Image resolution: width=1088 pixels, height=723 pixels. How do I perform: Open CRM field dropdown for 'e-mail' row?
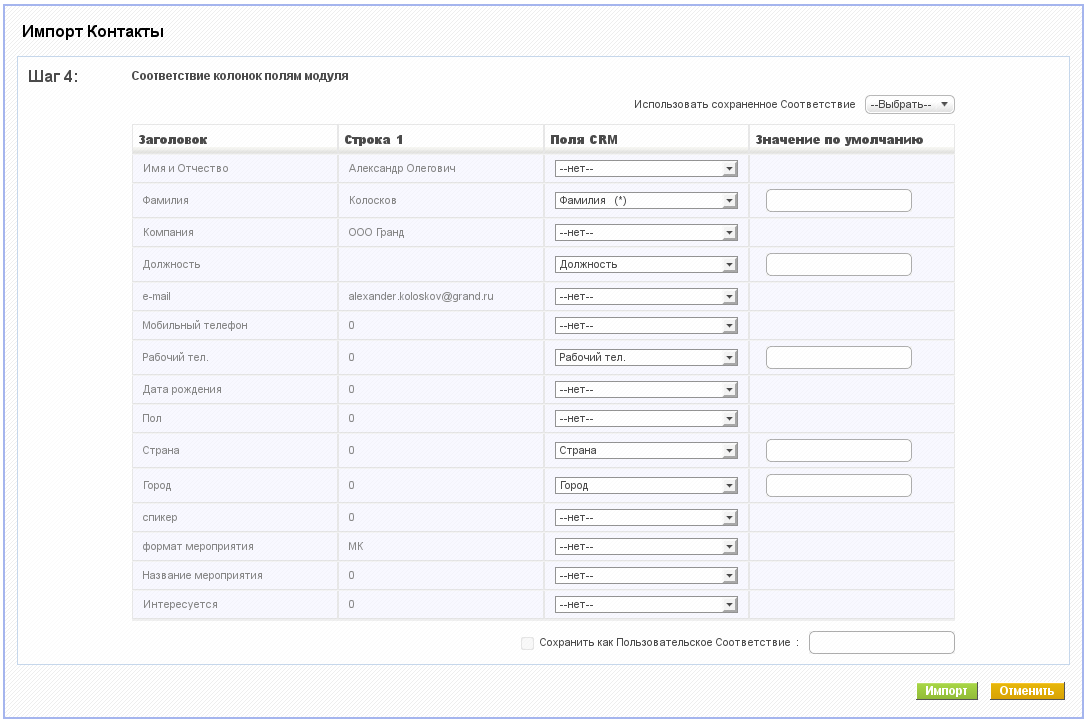pyautogui.click(x=646, y=296)
